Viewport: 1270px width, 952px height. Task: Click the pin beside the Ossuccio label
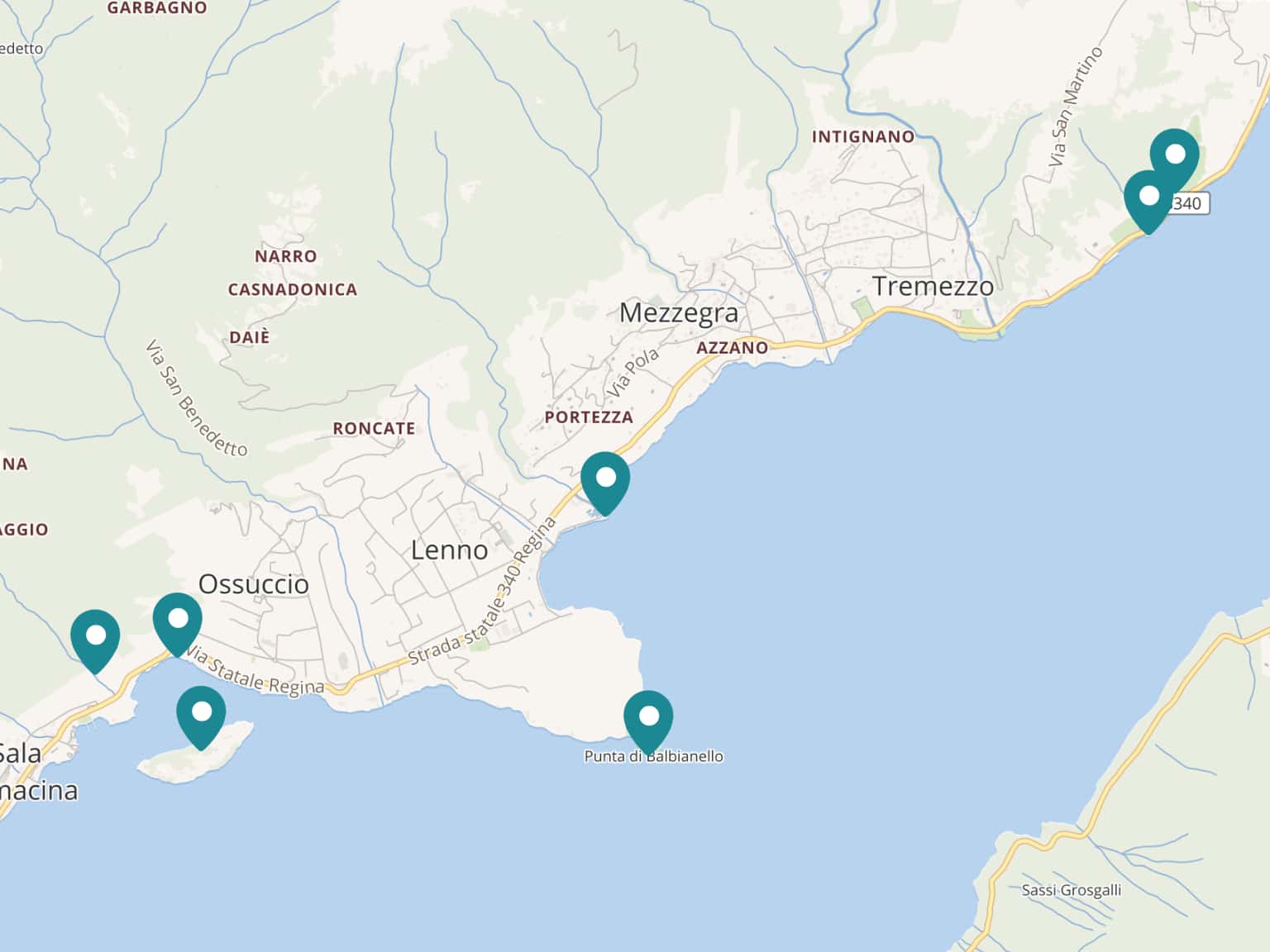coord(177,620)
